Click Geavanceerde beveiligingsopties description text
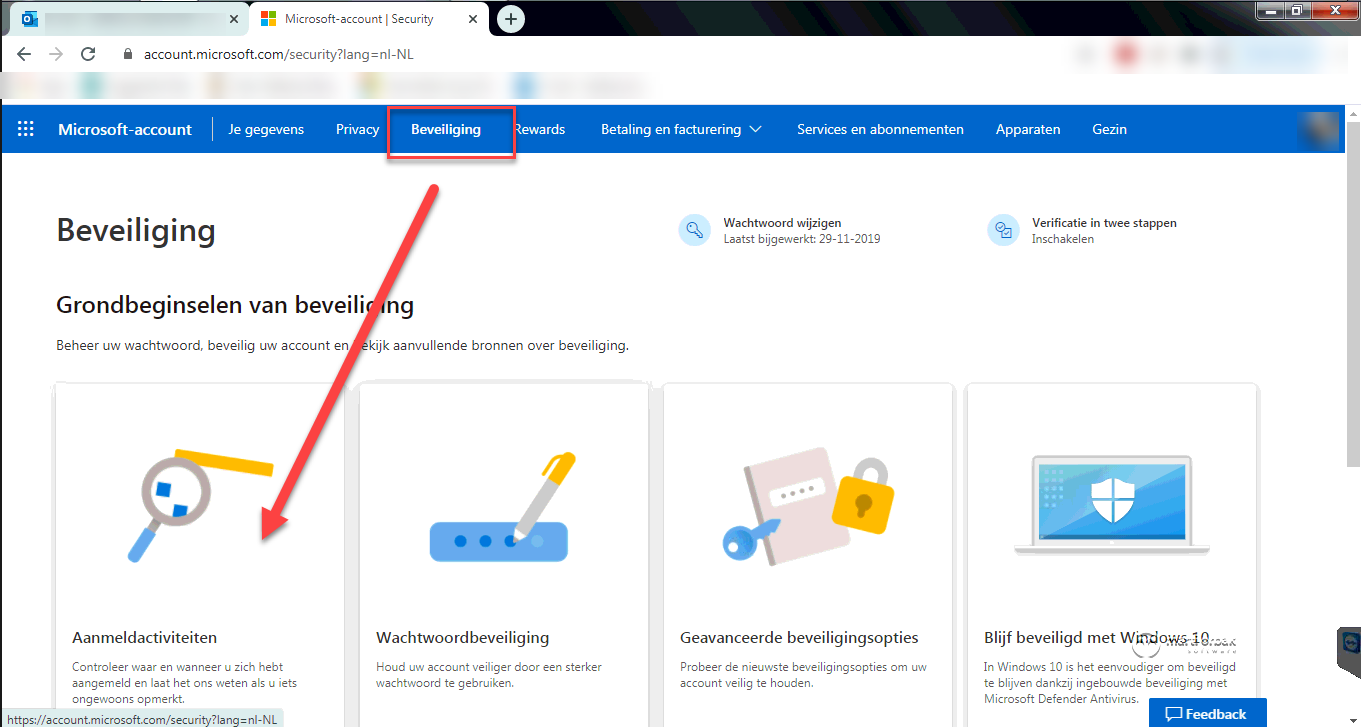This screenshot has height=727, width=1361. pyautogui.click(x=804, y=675)
